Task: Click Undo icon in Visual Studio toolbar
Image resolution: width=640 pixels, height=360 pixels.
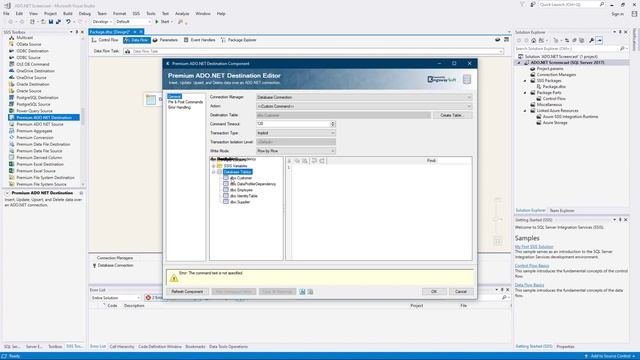Action: pyautogui.click(x=68, y=22)
